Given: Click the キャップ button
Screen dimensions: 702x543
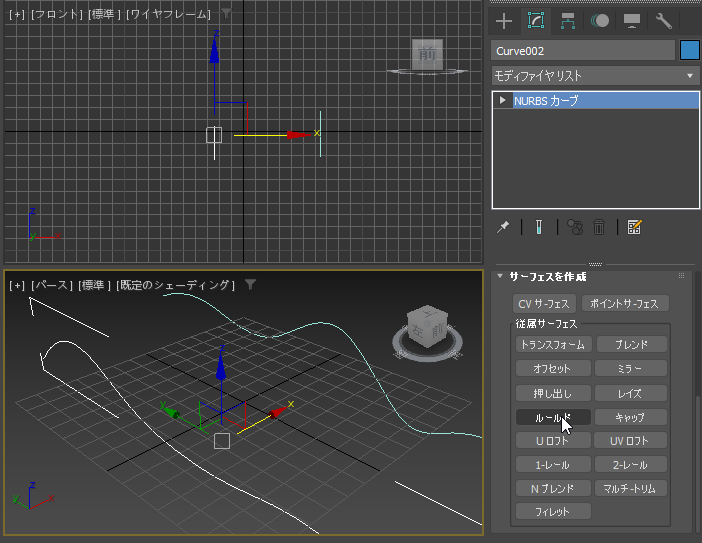Looking at the screenshot, I should click(x=631, y=417).
